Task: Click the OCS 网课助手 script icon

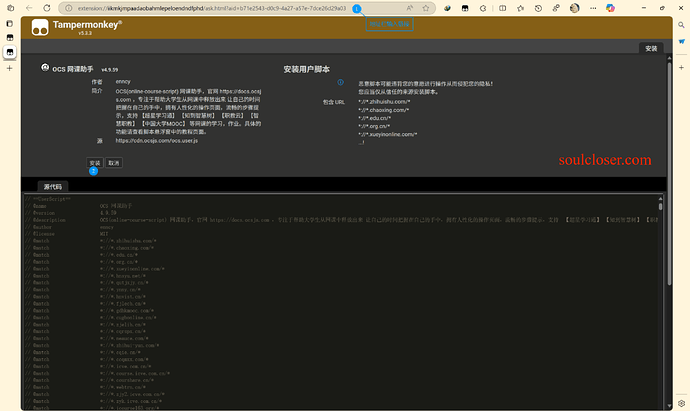Action: [x=45, y=67]
